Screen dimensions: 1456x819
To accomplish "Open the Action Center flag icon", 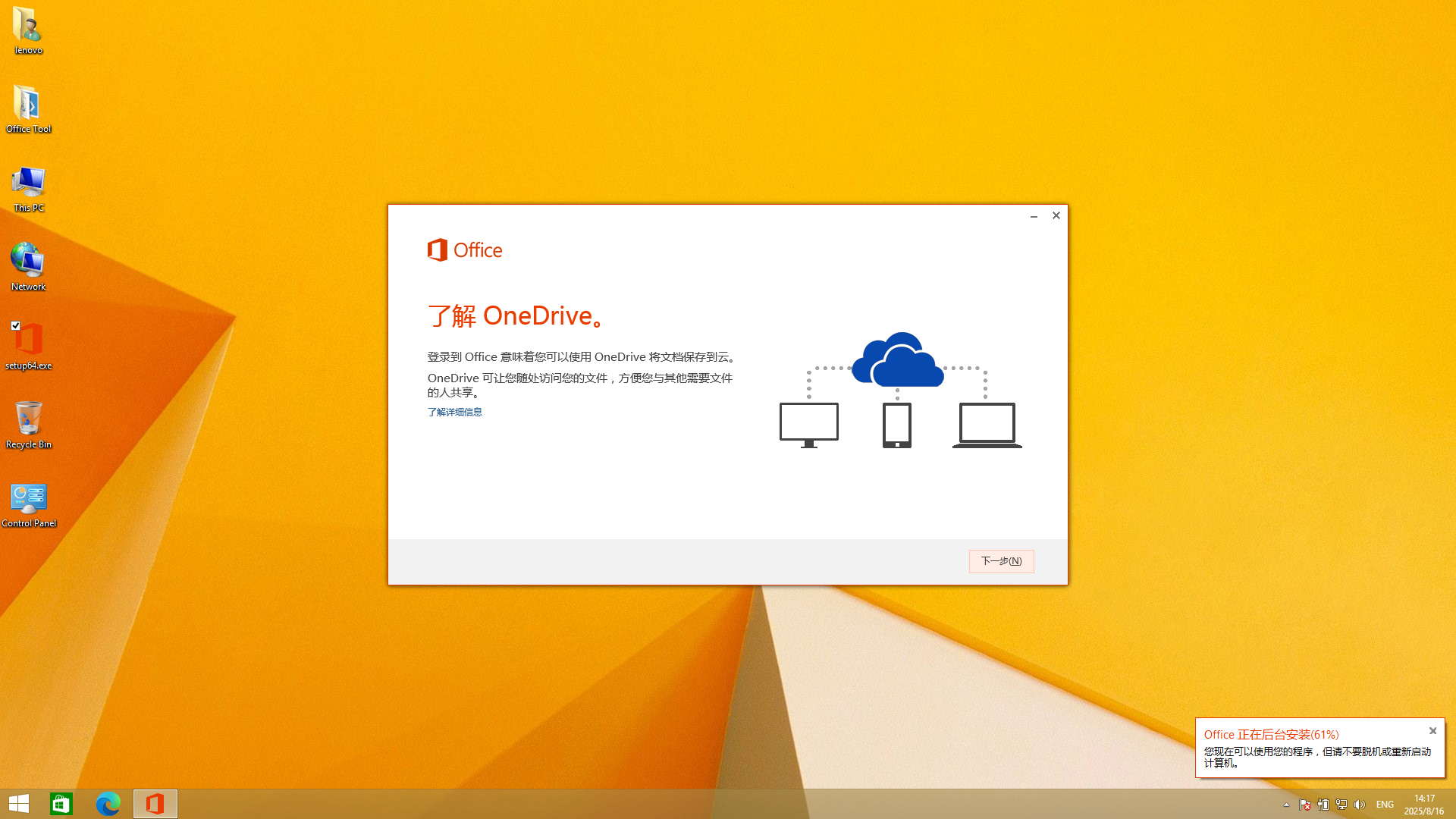I will click(1305, 805).
